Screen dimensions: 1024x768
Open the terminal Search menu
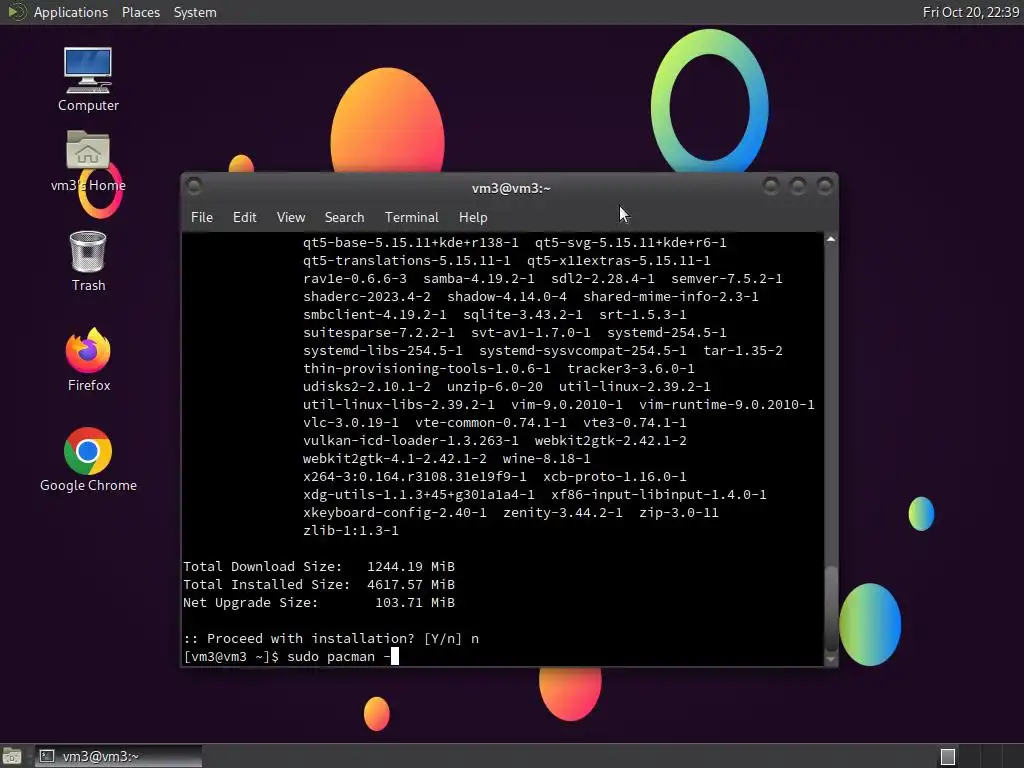pyautogui.click(x=344, y=217)
